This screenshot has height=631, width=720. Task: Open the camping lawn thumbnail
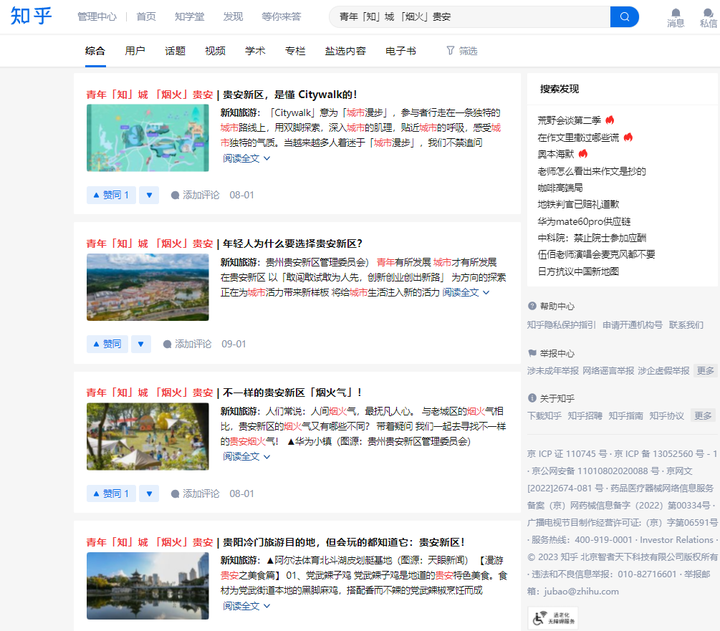[x=148, y=436]
